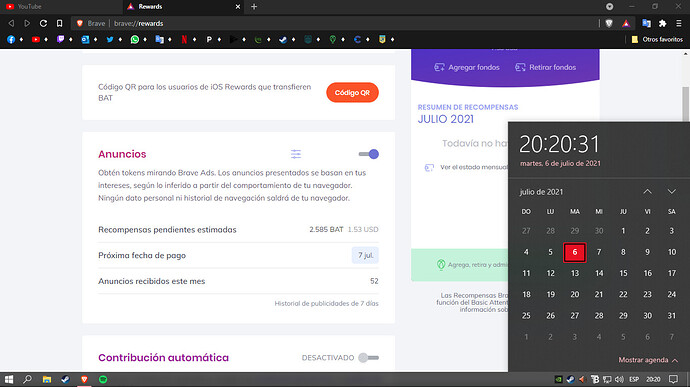Select July 31 in the calendar
690x387 pixels.
[x=672, y=316]
